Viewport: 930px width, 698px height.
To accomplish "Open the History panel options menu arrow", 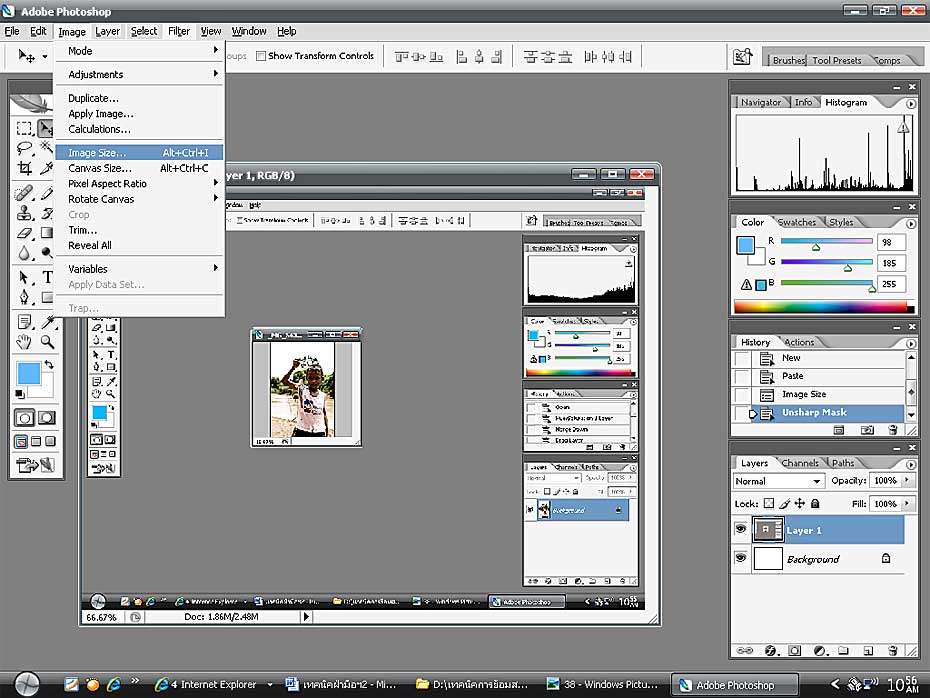I will (x=910, y=343).
